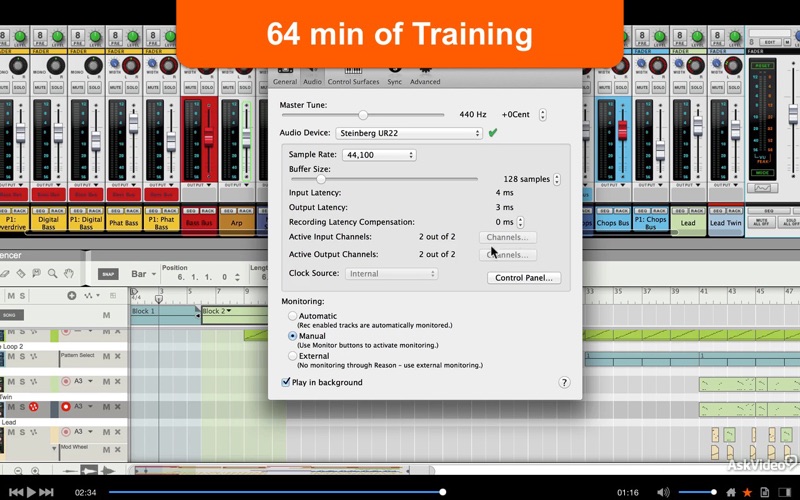Image resolution: width=800 pixels, height=500 pixels.
Task: Open the Sample Rate dropdown
Action: 379,155
